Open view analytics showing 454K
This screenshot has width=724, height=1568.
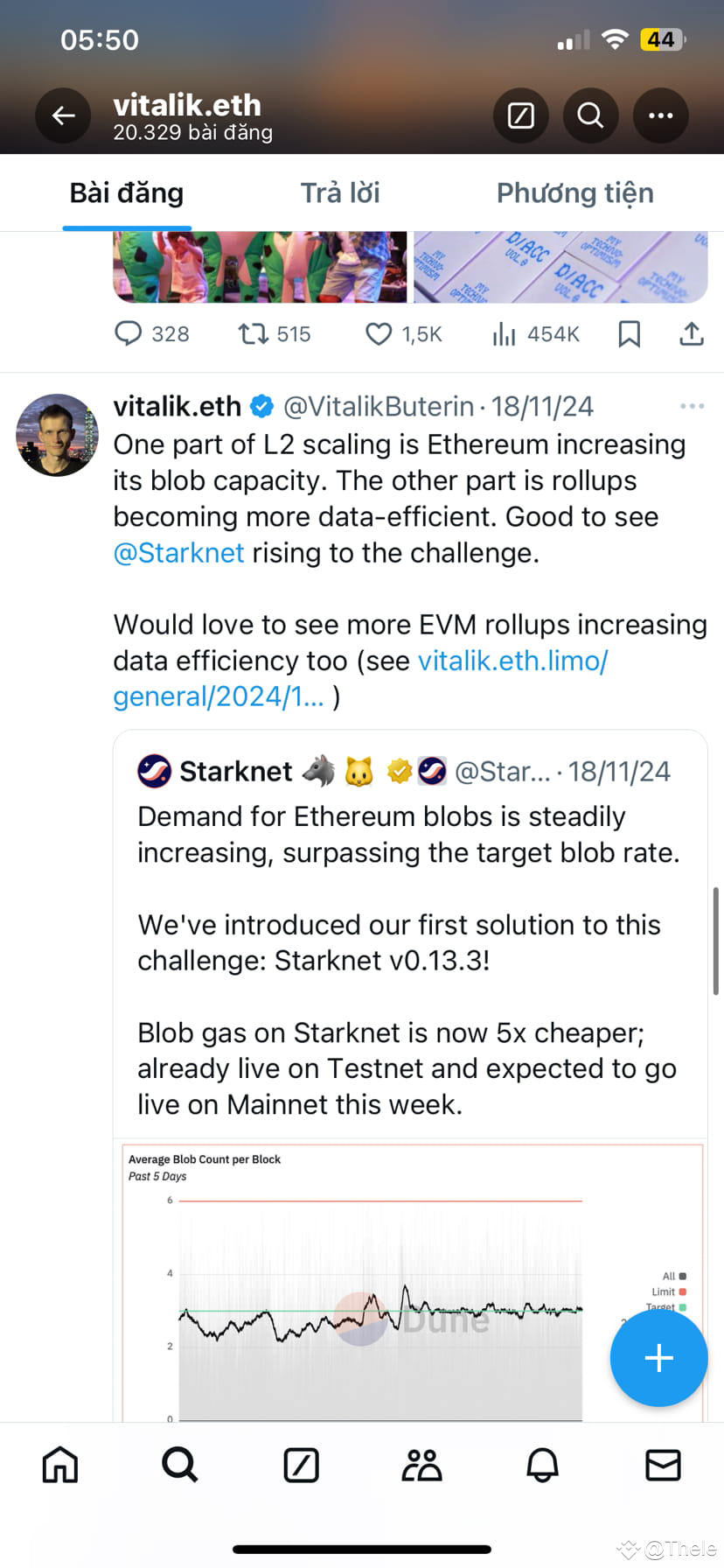point(505,333)
